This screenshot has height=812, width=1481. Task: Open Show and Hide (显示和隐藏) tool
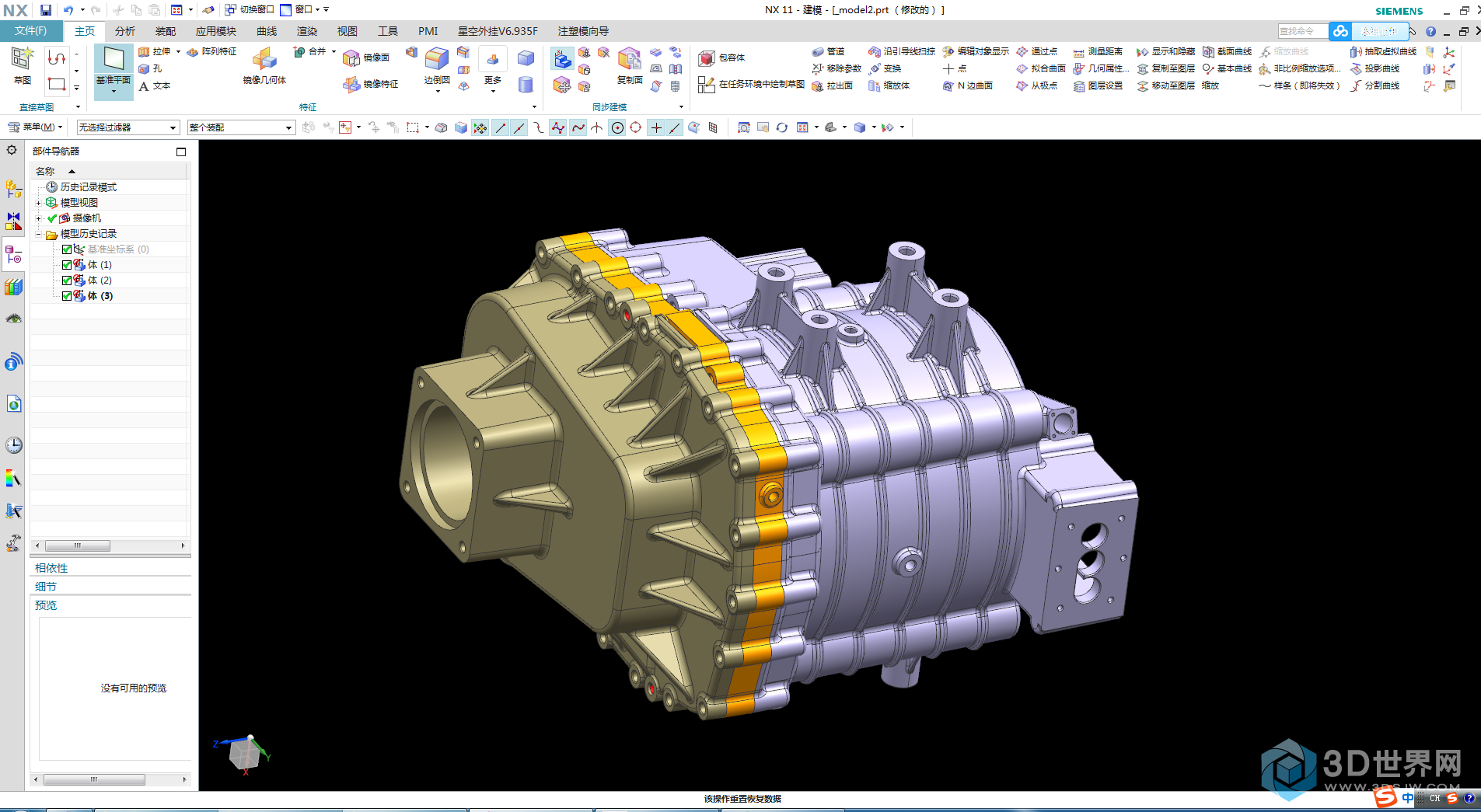[x=1165, y=51]
